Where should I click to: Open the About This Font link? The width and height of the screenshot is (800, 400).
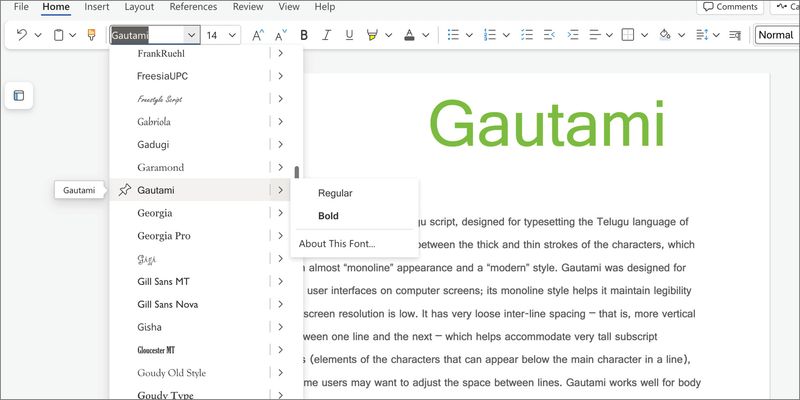tap(337, 244)
